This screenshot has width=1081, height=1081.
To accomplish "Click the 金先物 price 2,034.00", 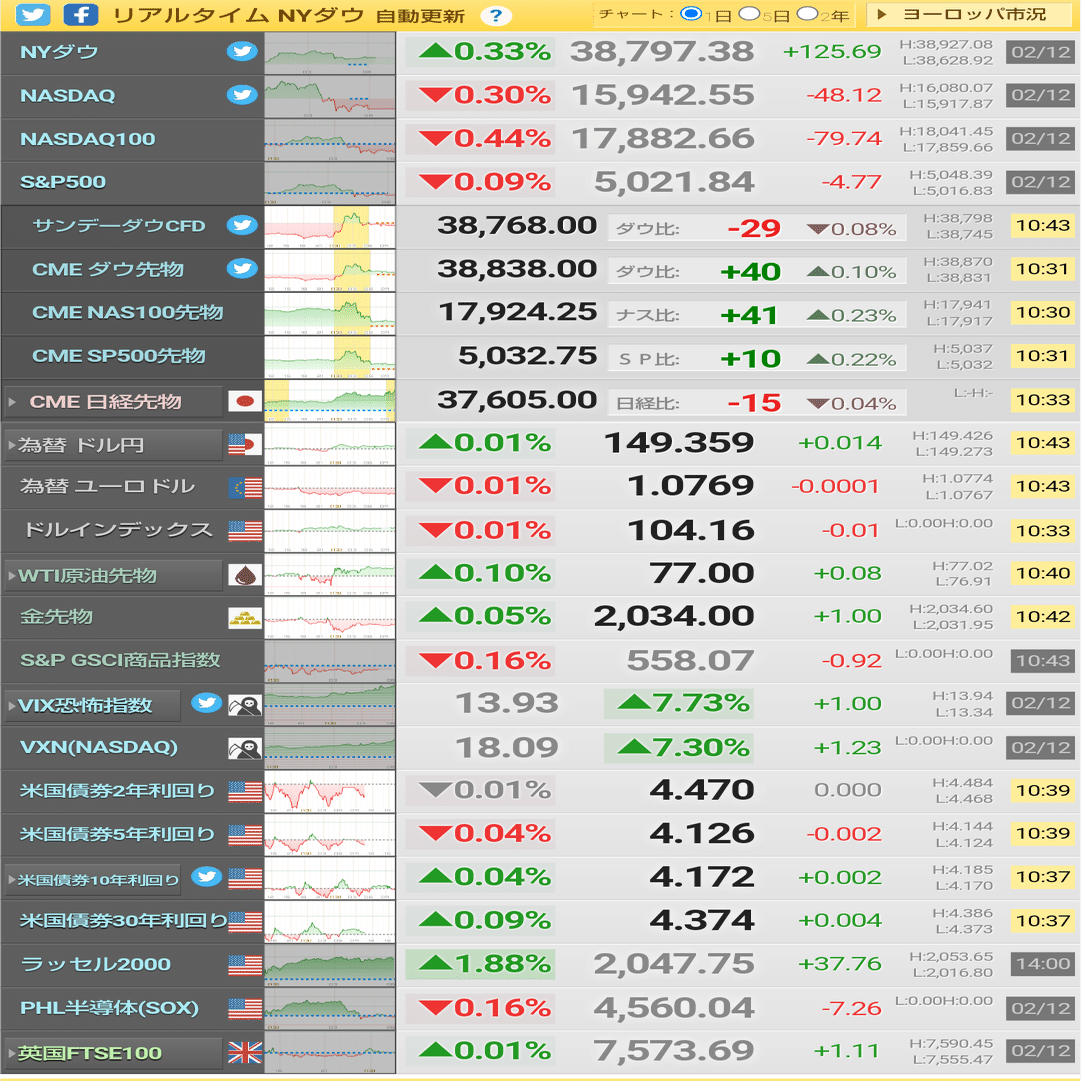I will coord(674,616).
